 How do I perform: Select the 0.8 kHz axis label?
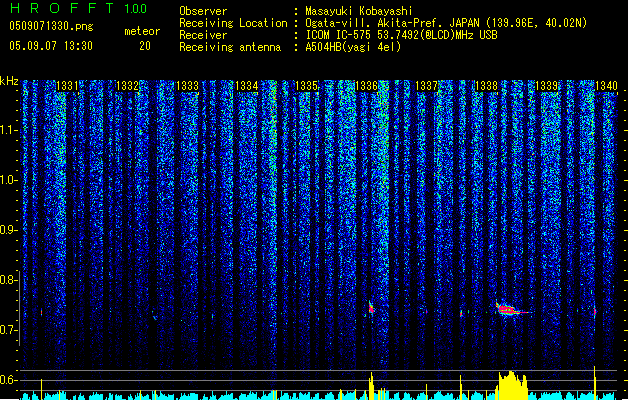coord(9,280)
